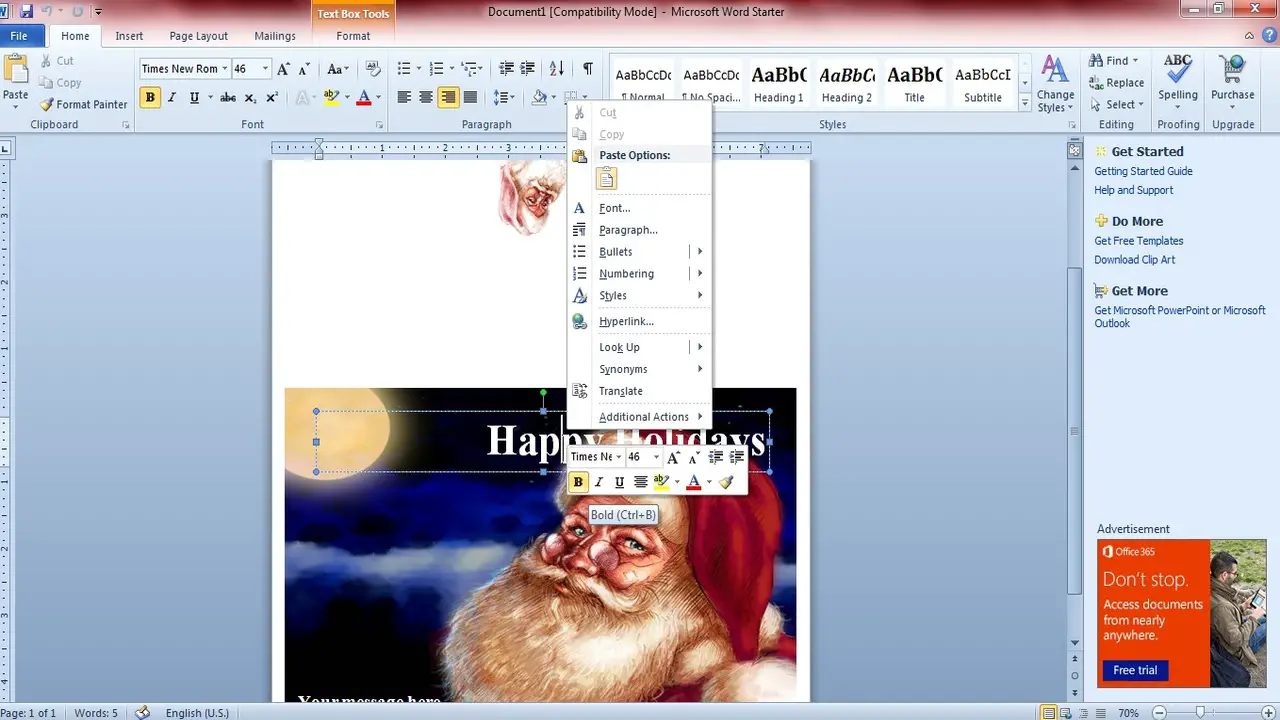Toggle Italic on the floating mini toolbar
Viewport: 1280px width, 720px height.
click(x=599, y=482)
